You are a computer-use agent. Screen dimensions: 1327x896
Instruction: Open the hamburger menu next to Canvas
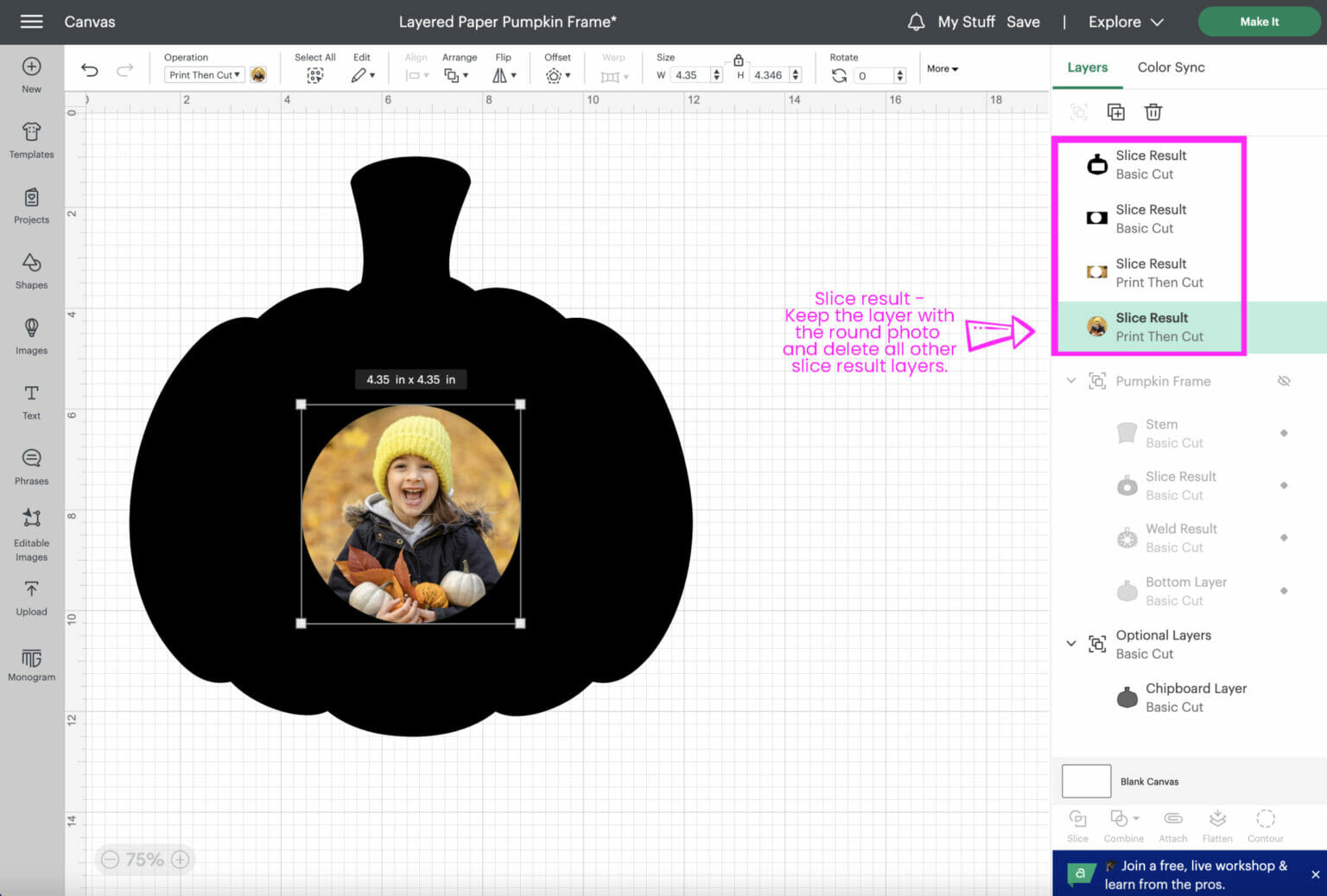tap(32, 22)
